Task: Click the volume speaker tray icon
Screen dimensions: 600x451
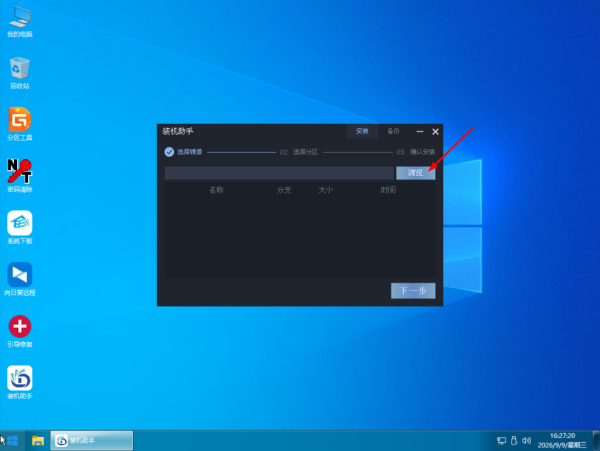Action: [x=527, y=441]
